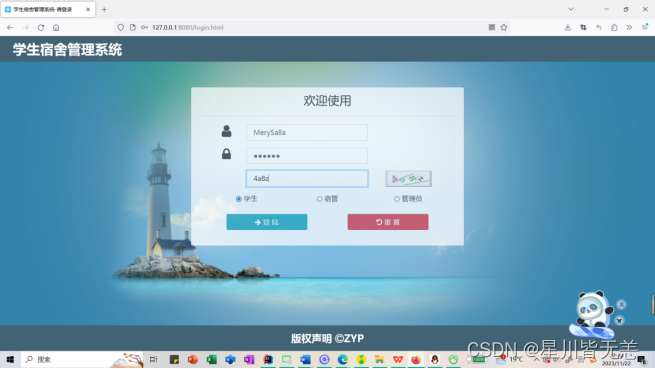Show more tools double-chevron overflow
This screenshot has width=655, height=369.
pos(630,28)
